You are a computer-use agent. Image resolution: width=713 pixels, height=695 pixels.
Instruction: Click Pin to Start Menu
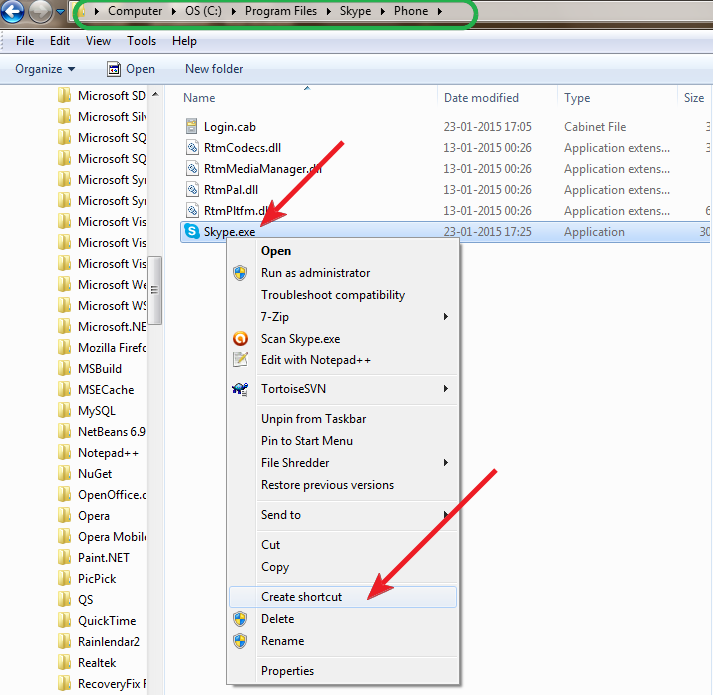(343, 441)
